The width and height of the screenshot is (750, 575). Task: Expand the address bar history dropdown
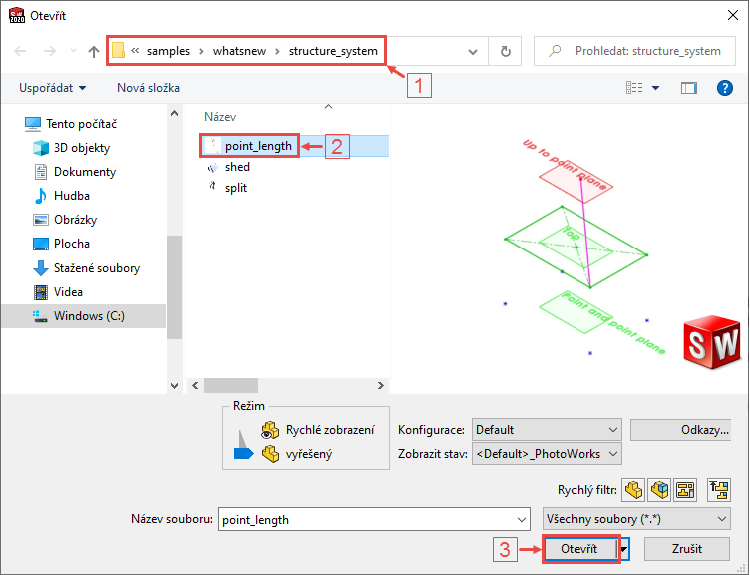[473, 51]
